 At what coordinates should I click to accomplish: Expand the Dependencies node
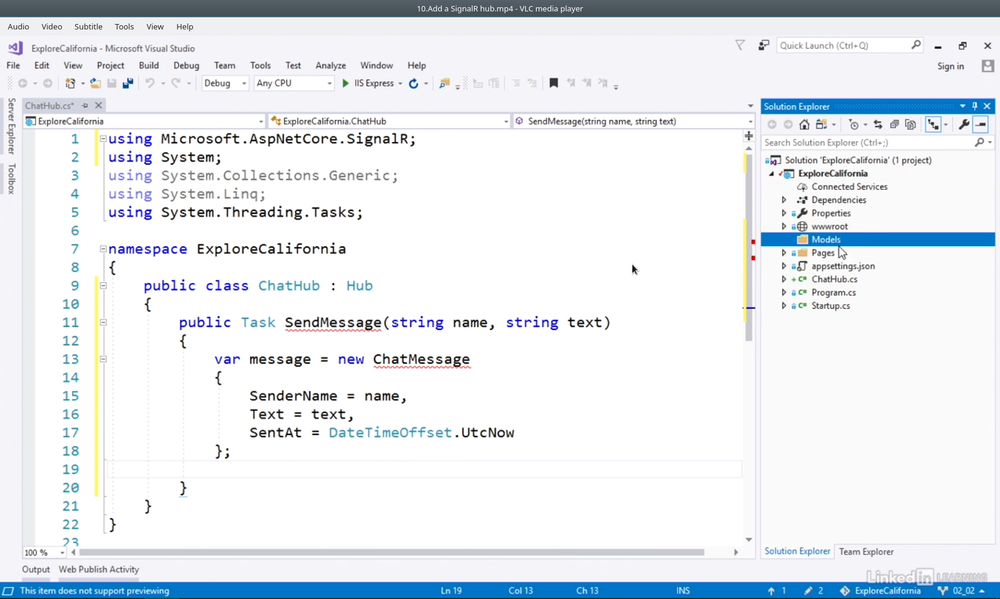pos(784,200)
